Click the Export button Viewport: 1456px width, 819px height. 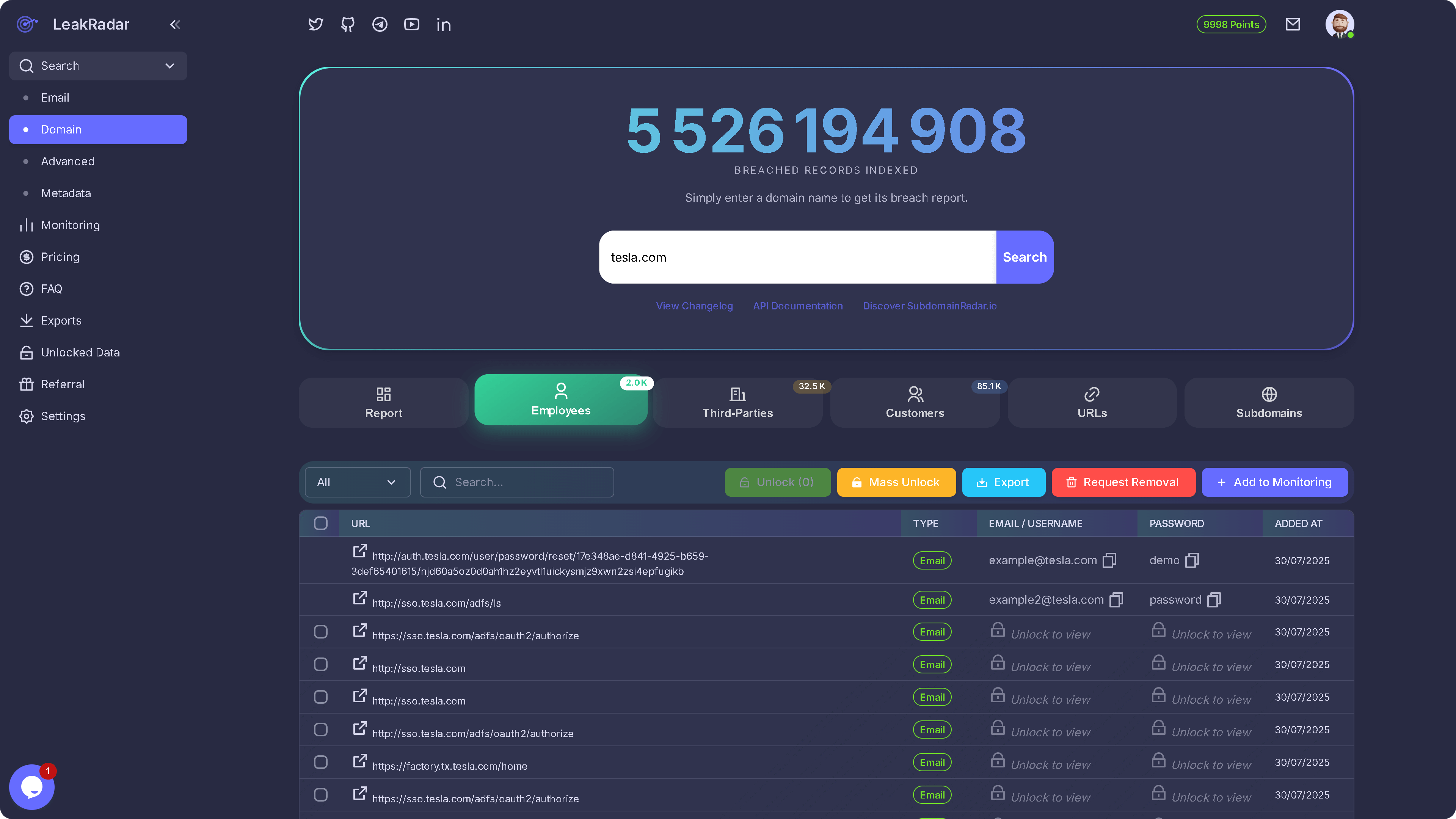1004,482
